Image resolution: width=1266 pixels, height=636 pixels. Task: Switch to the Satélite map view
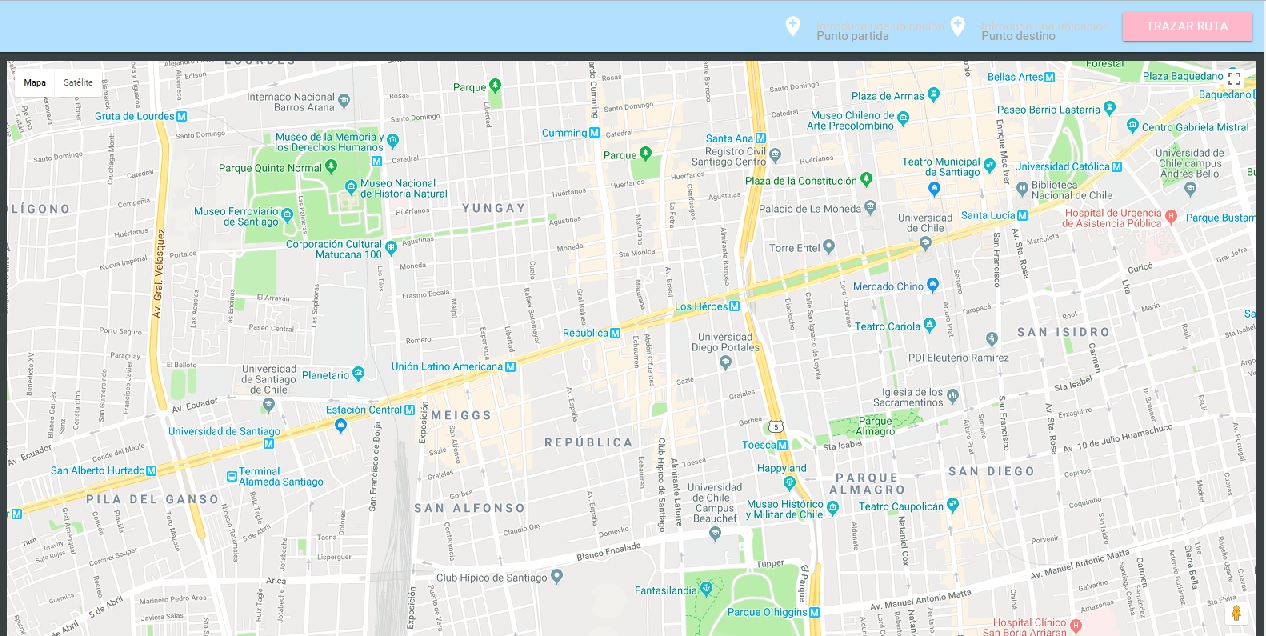(78, 83)
